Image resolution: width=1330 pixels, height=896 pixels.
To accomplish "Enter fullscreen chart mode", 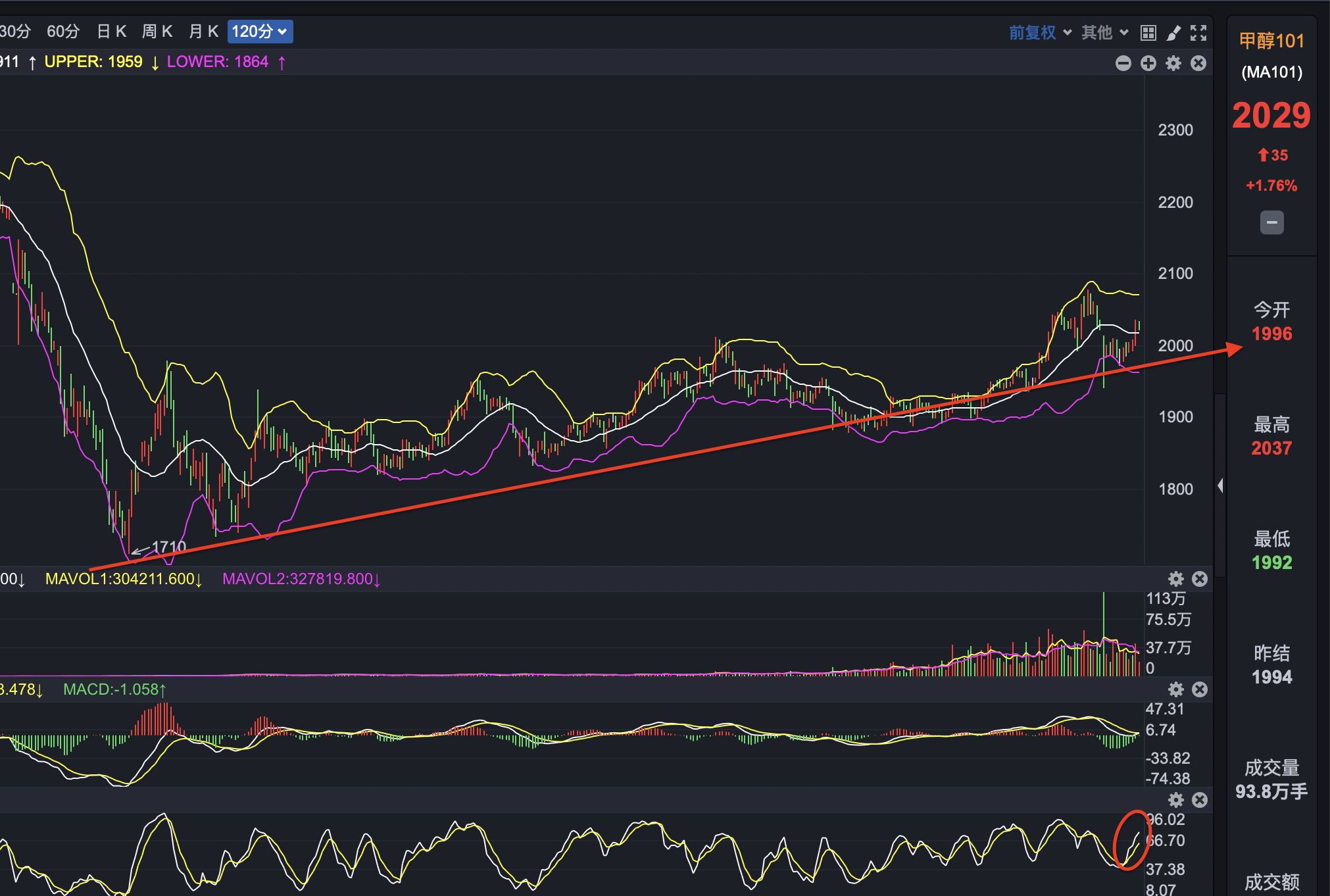I will pyautogui.click(x=1198, y=33).
